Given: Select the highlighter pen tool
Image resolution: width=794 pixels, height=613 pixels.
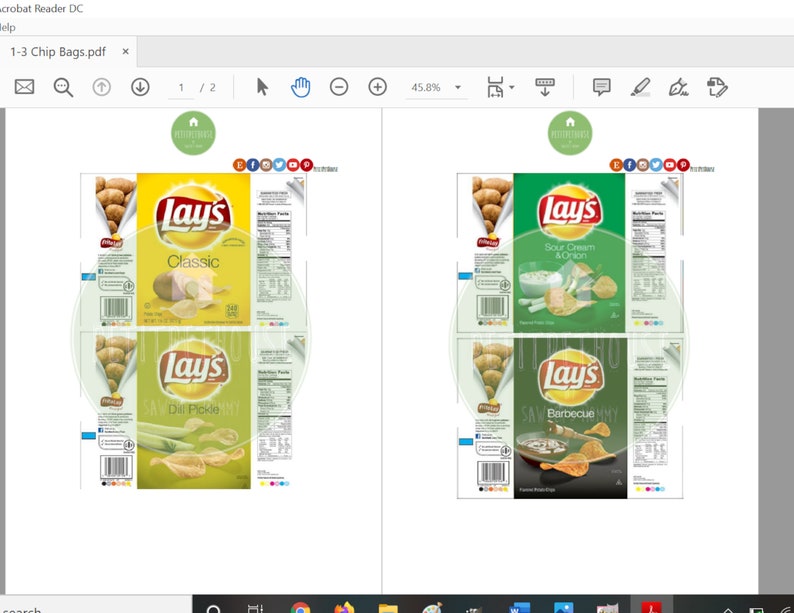Looking at the screenshot, I should [641, 87].
